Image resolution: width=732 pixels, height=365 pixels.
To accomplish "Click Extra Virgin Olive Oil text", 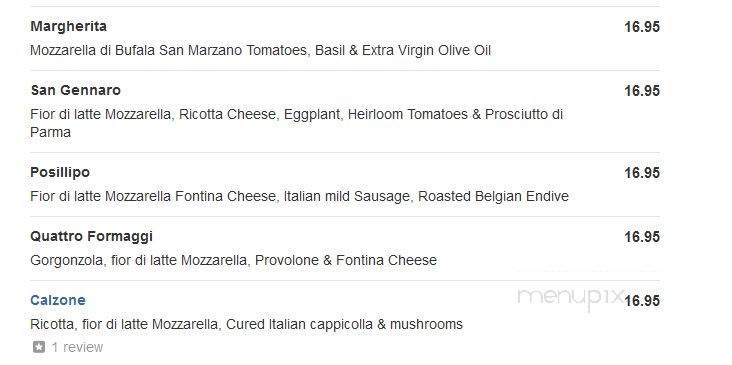I will pyautogui.click(x=426, y=50).
